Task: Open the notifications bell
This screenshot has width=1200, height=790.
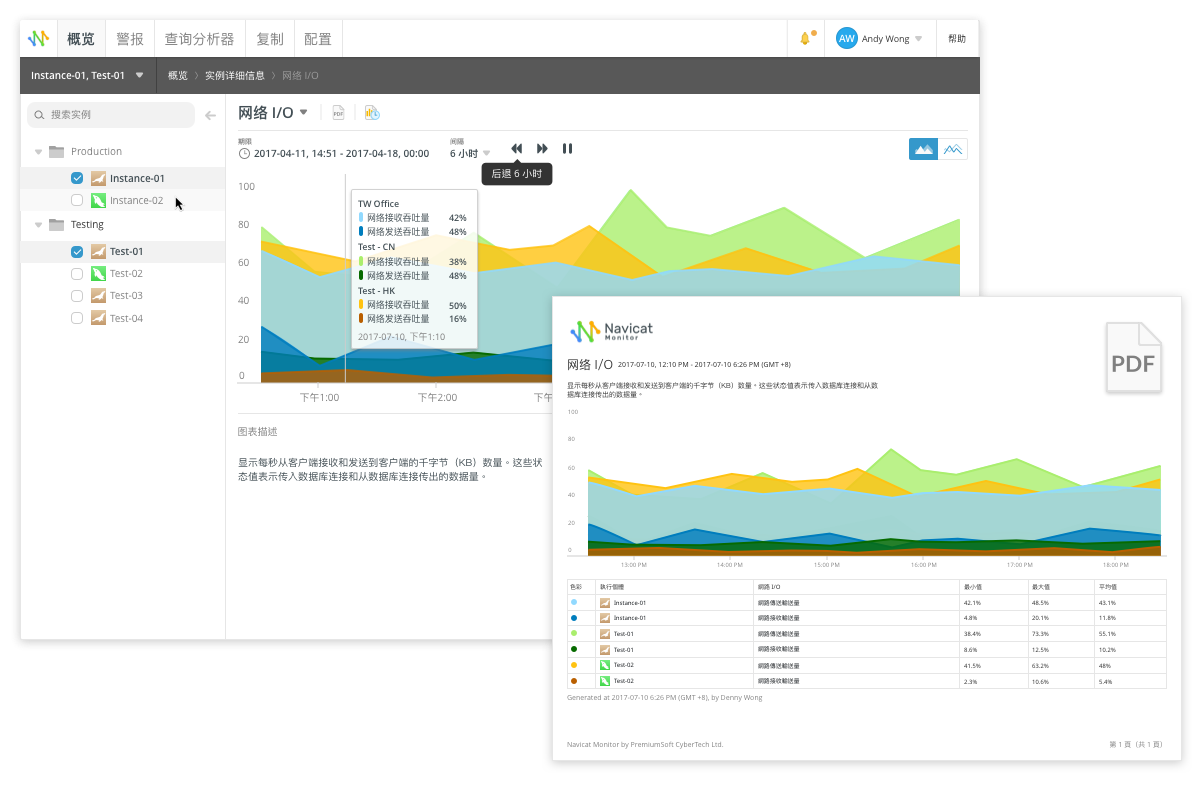Action: pos(805,39)
